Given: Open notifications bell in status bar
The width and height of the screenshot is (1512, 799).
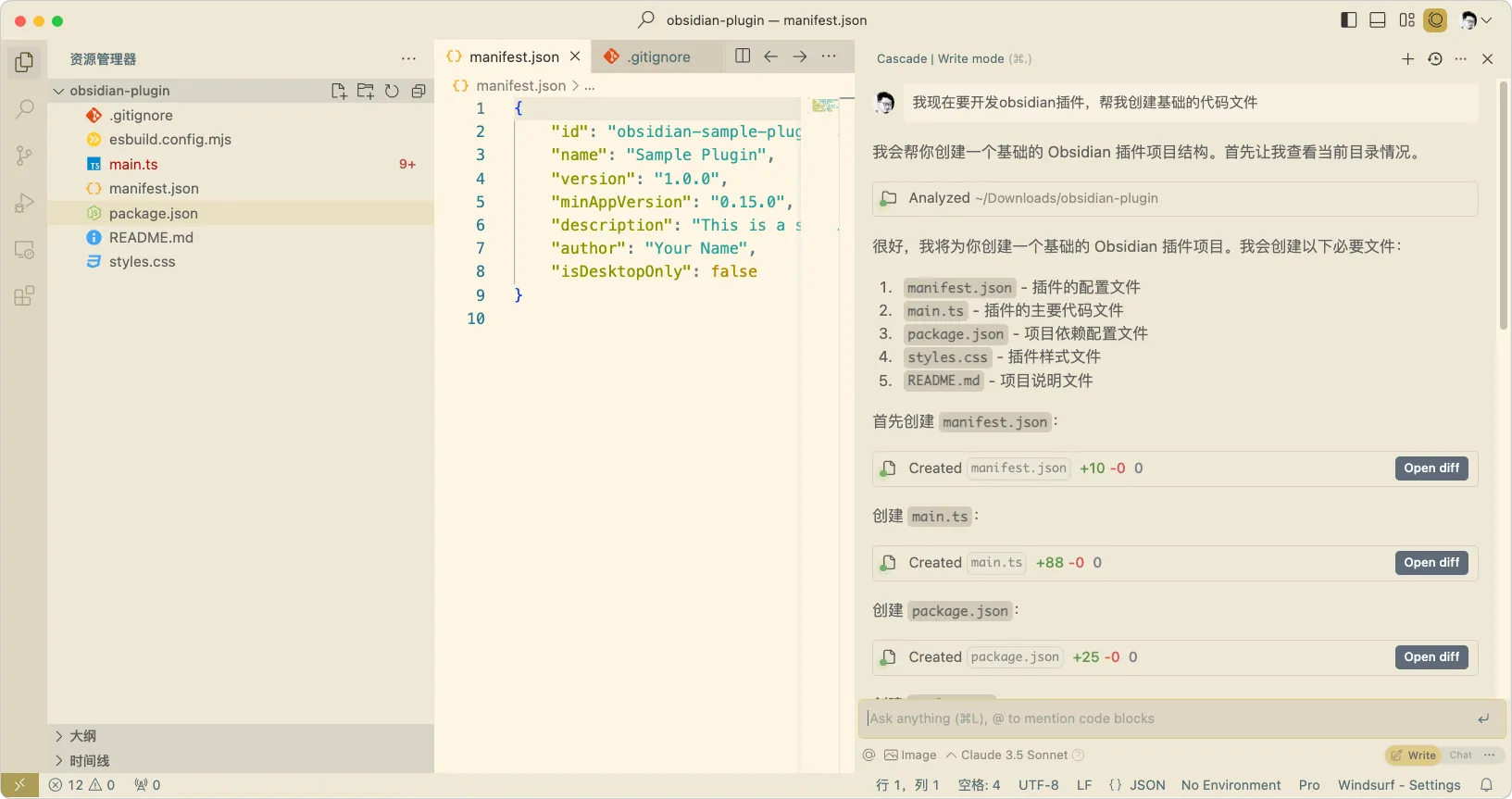Looking at the screenshot, I should point(1486,785).
